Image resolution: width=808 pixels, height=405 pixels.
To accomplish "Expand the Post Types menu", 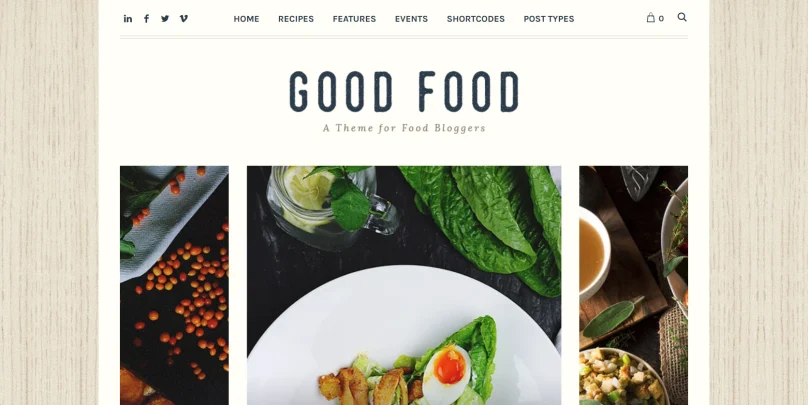I will point(549,19).
